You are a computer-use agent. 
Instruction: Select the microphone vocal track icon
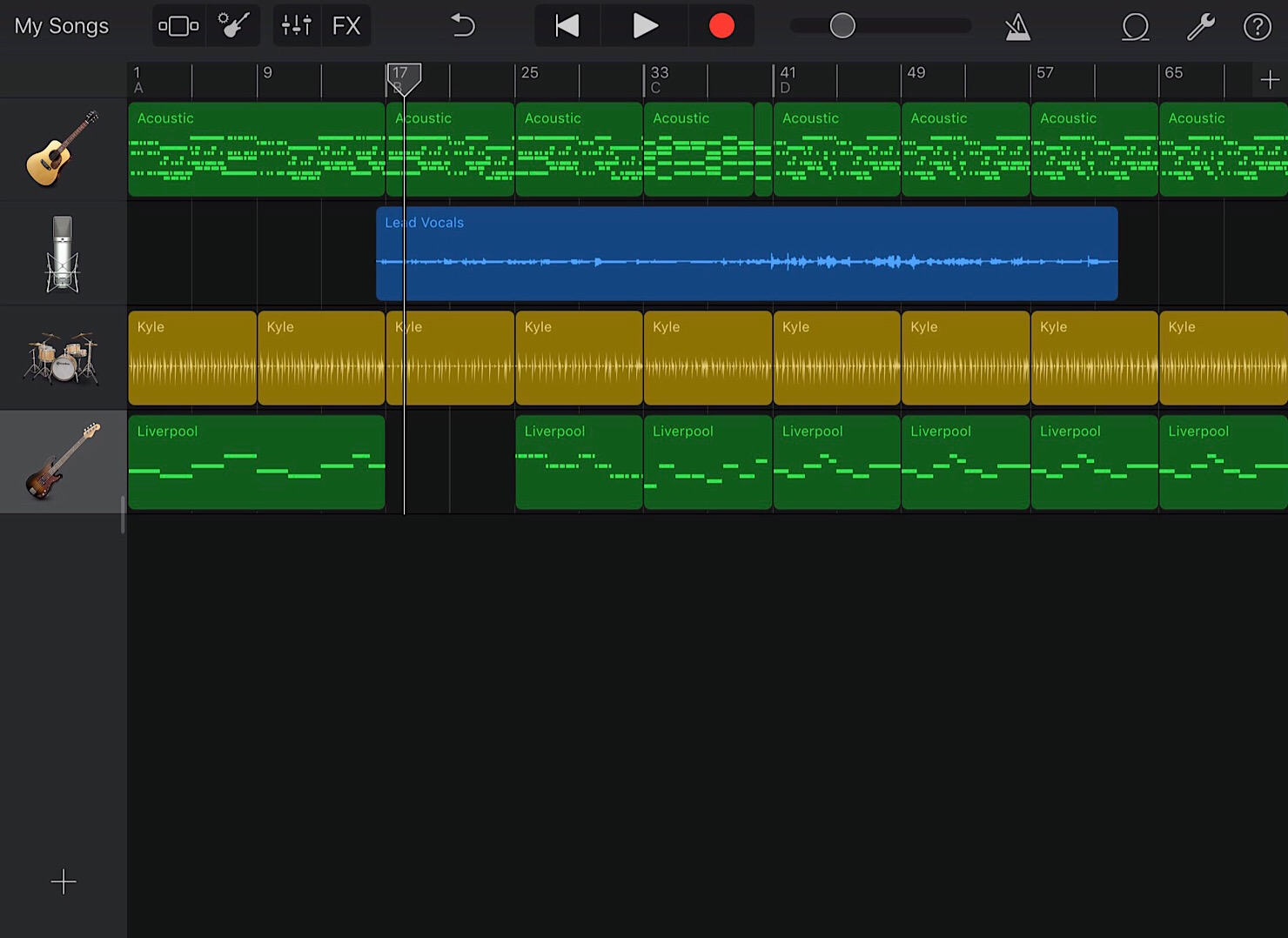pyautogui.click(x=63, y=253)
